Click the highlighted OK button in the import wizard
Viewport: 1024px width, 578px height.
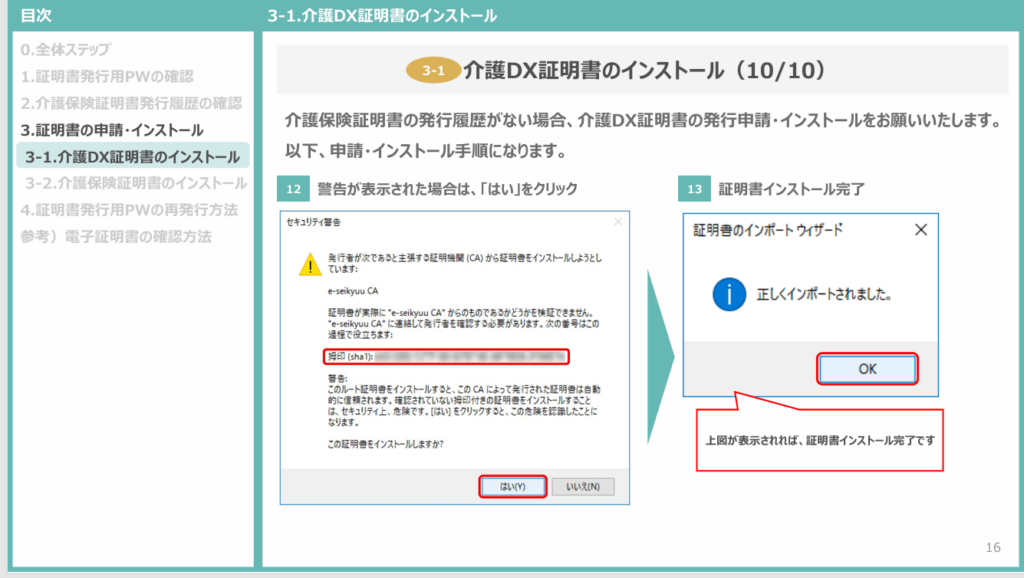tap(867, 368)
